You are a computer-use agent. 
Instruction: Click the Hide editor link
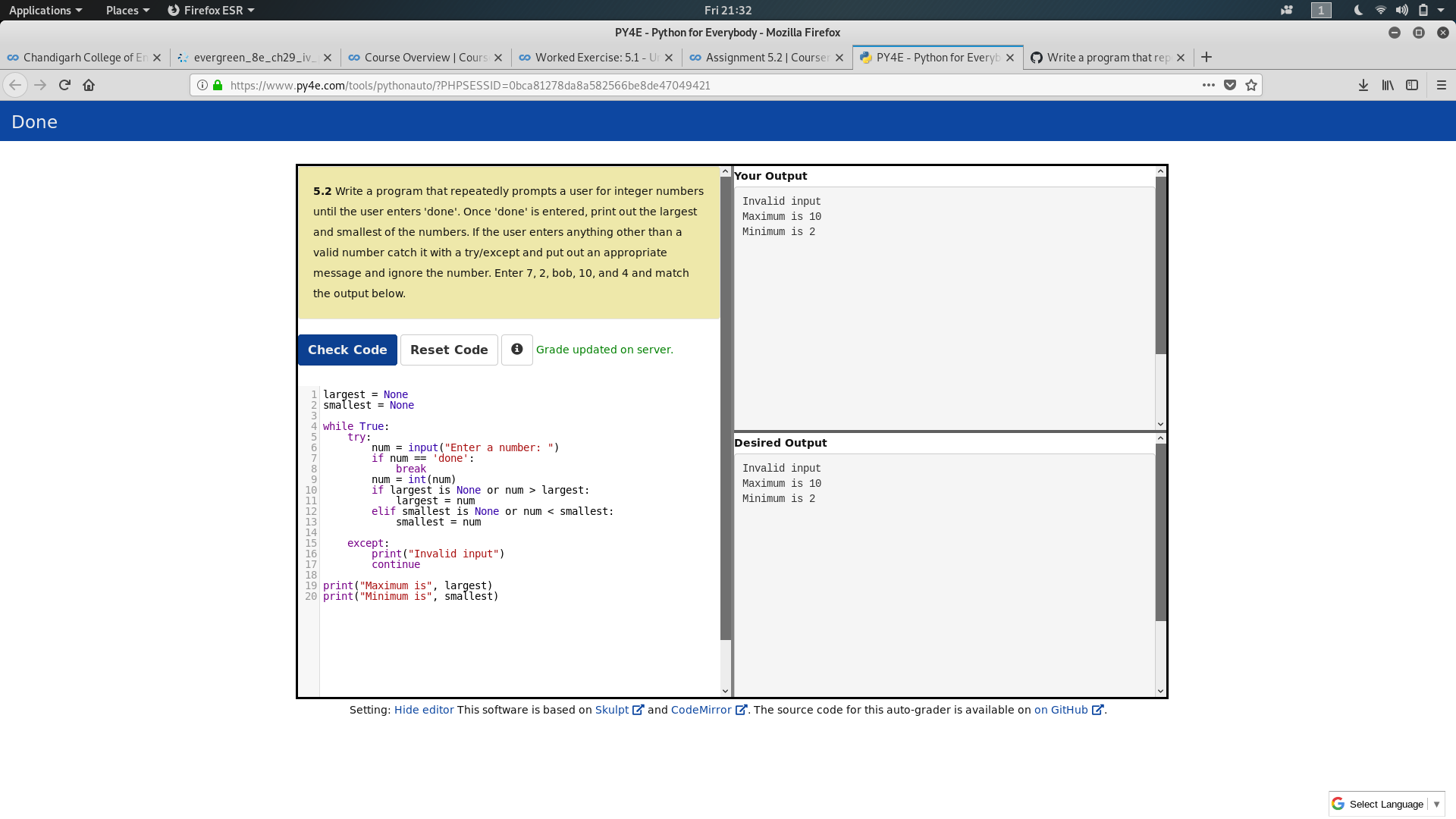[x=423, y=710]
